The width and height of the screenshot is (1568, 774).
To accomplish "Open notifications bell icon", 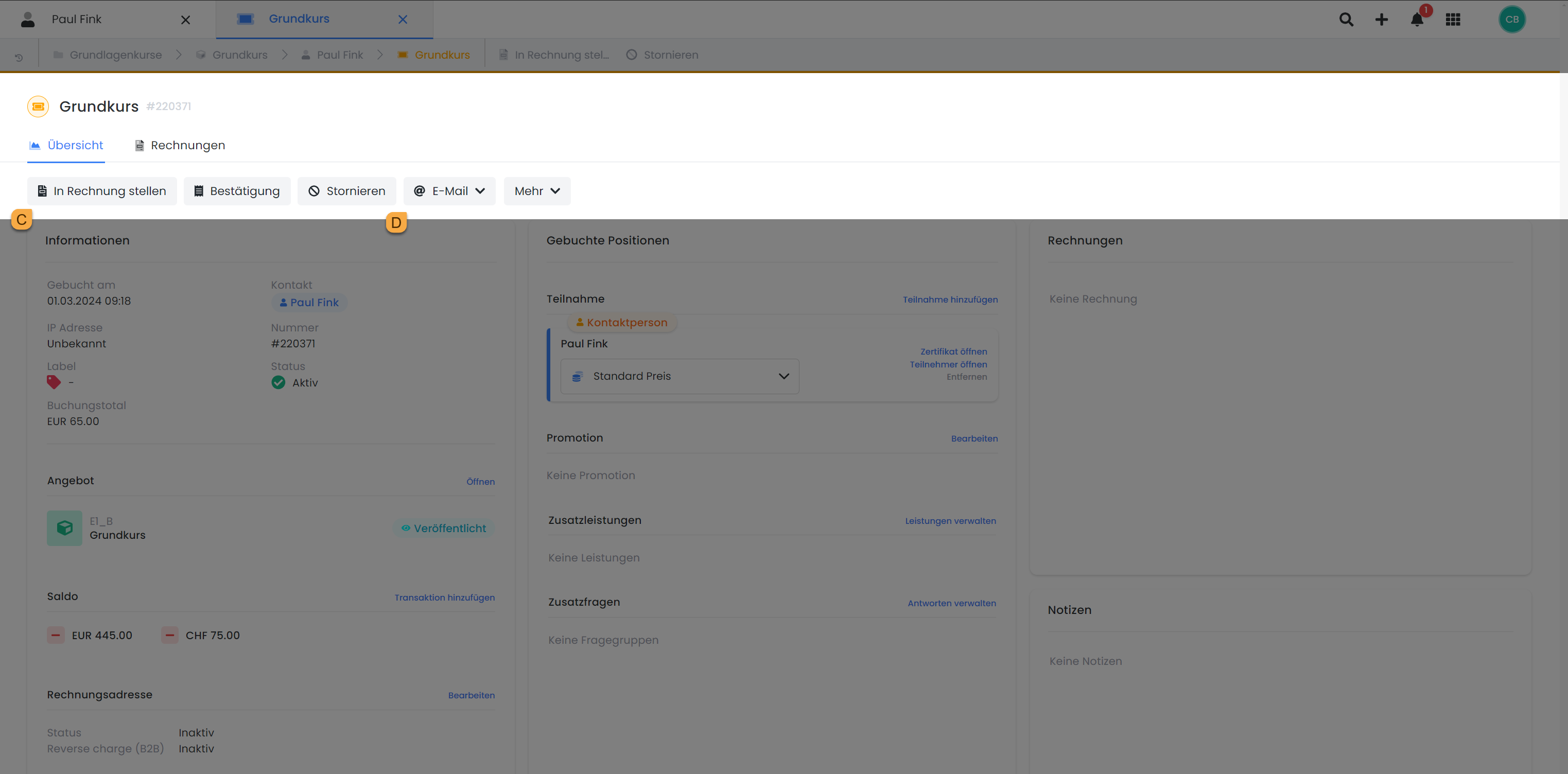I will click(1417, 20).
